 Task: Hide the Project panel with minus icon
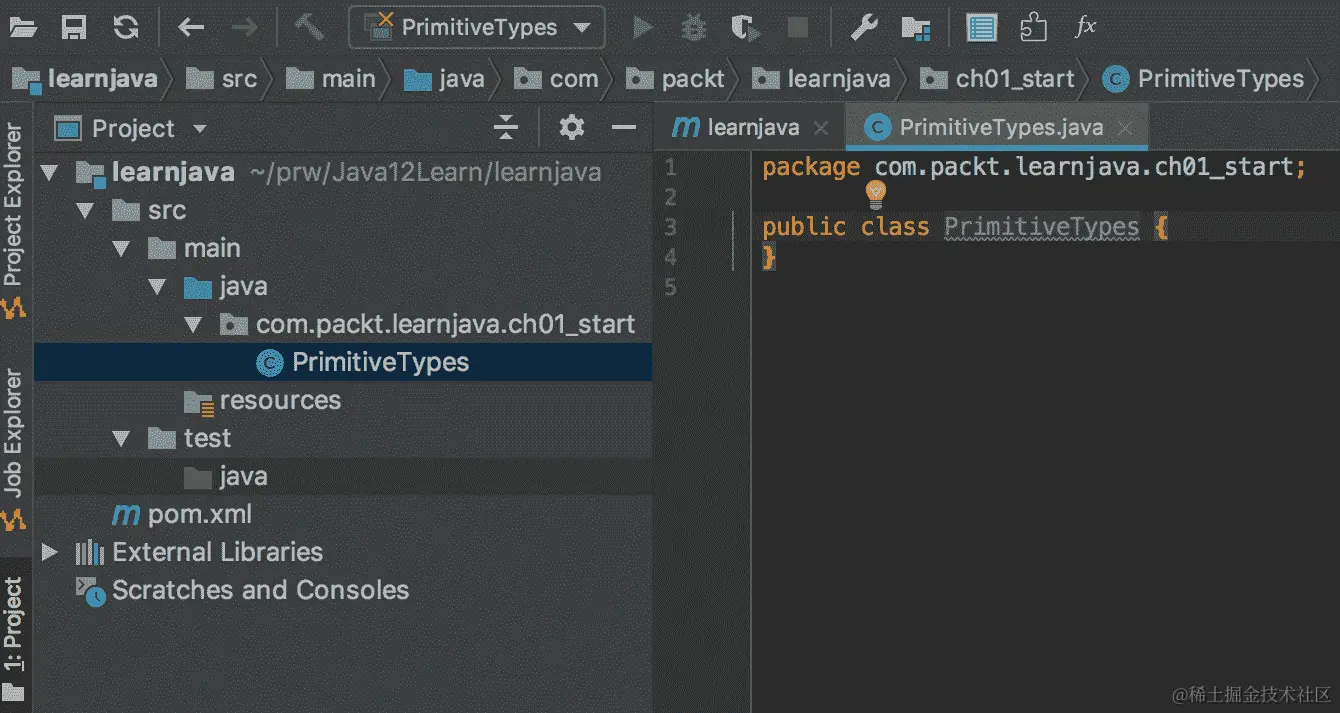tap(624, 128)
